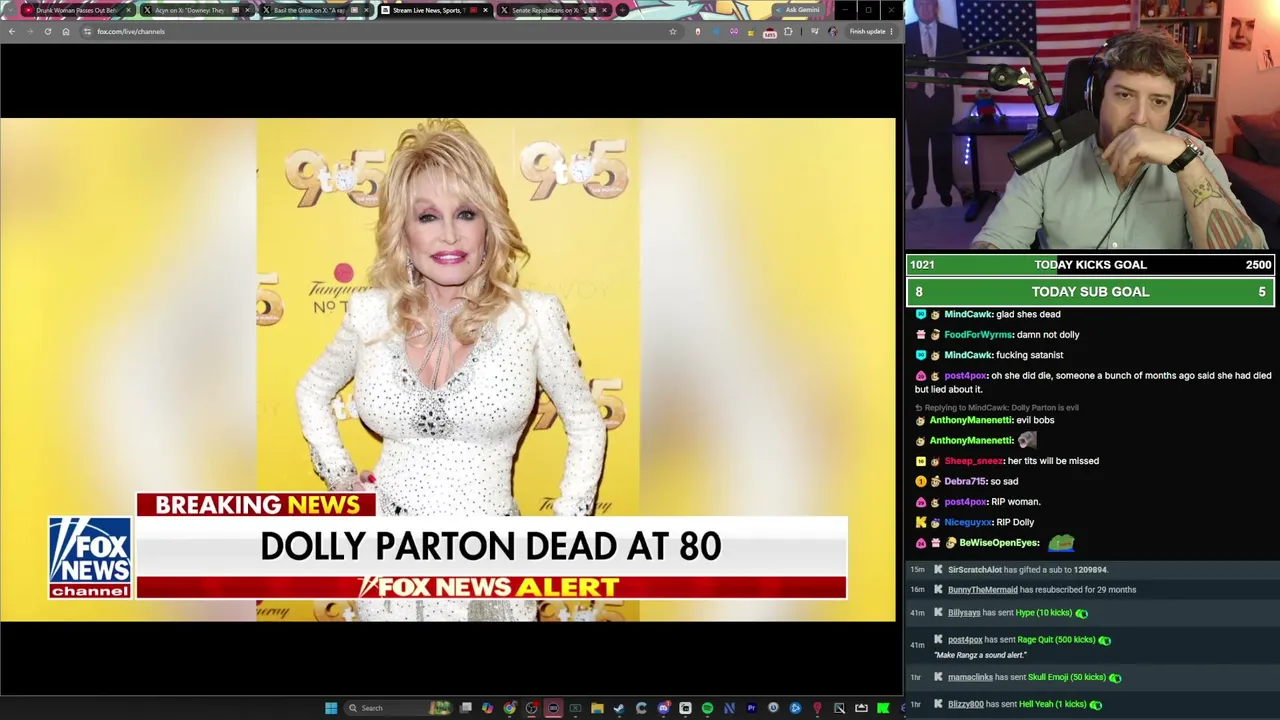Click username Debra715 in chat
Viewport: 1280px width, 720px height.
965,481
